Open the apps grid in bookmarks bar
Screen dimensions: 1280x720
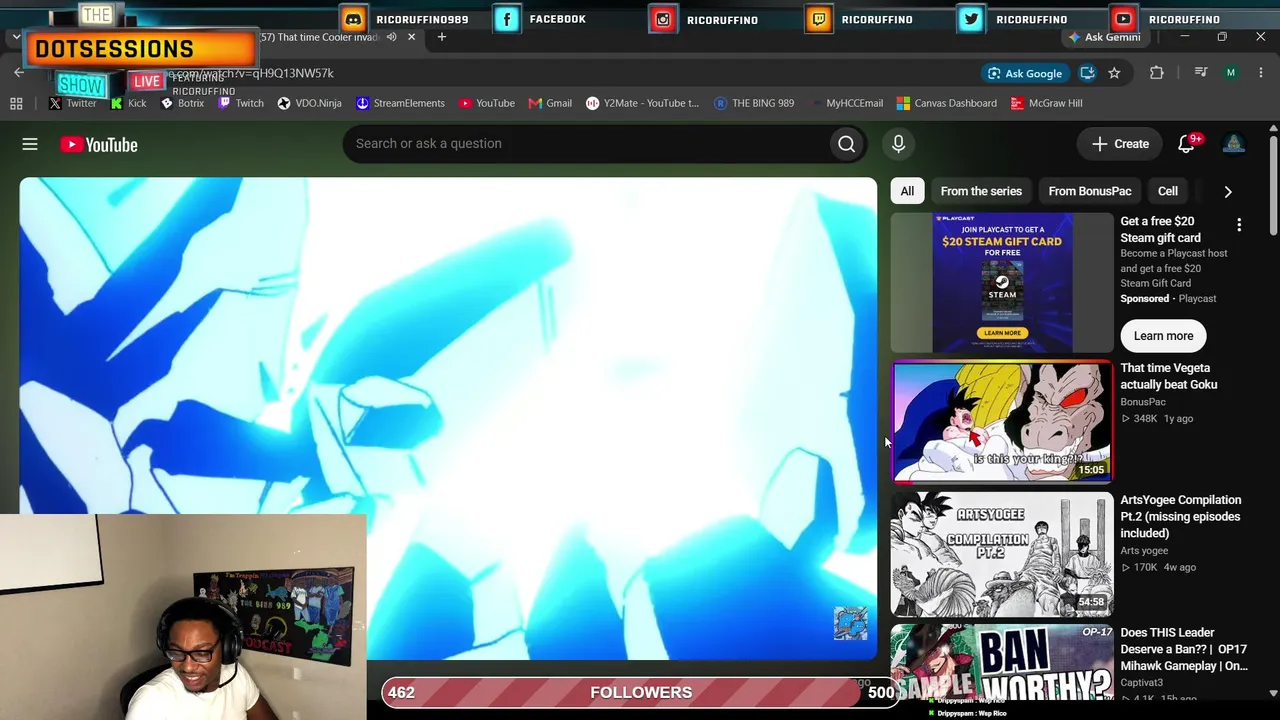pos(16,103)
